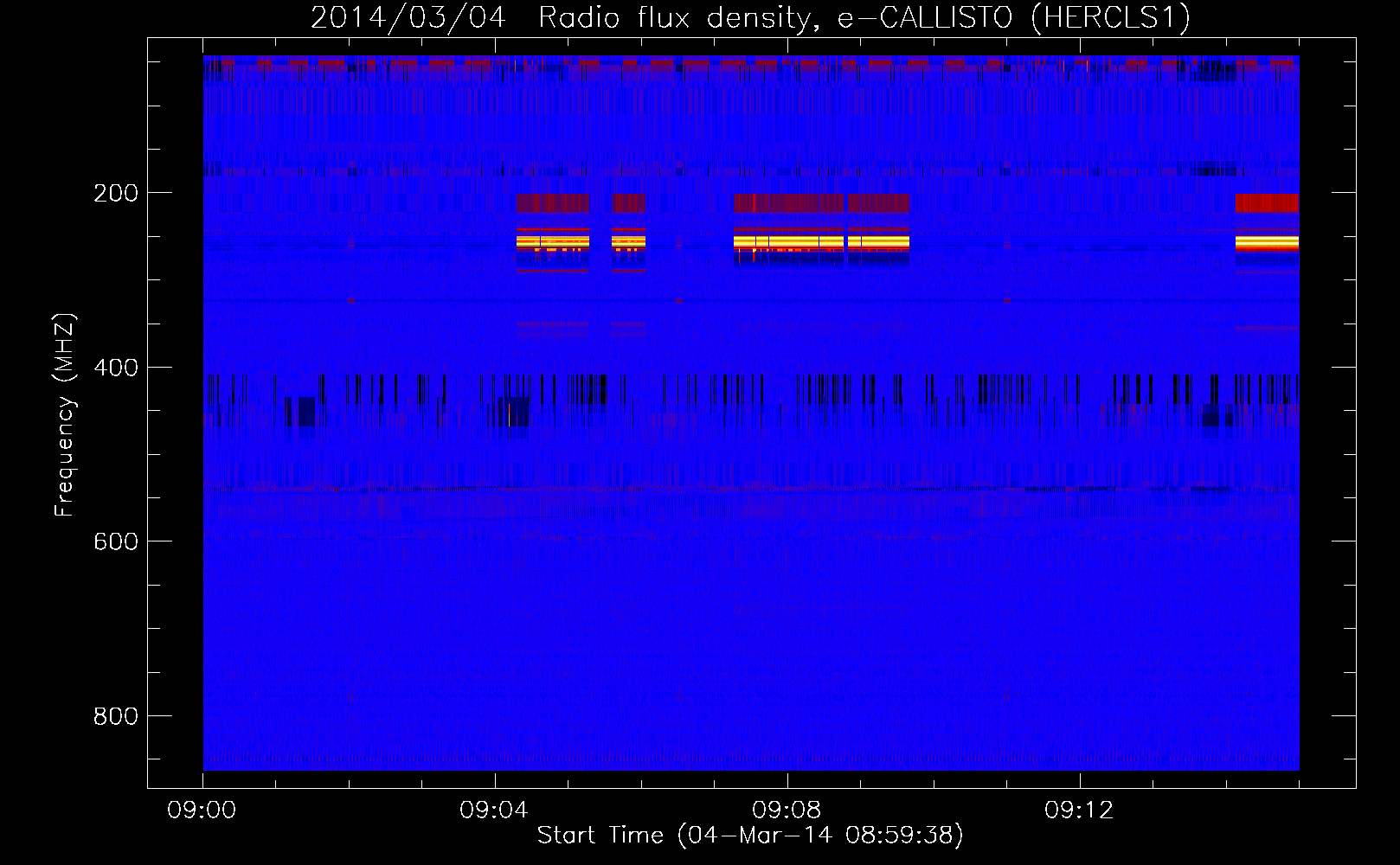The width and height of the screenshot is (1400, 865).
Task: Click the 600 frequency axis label
Action: tap(116, 541)
